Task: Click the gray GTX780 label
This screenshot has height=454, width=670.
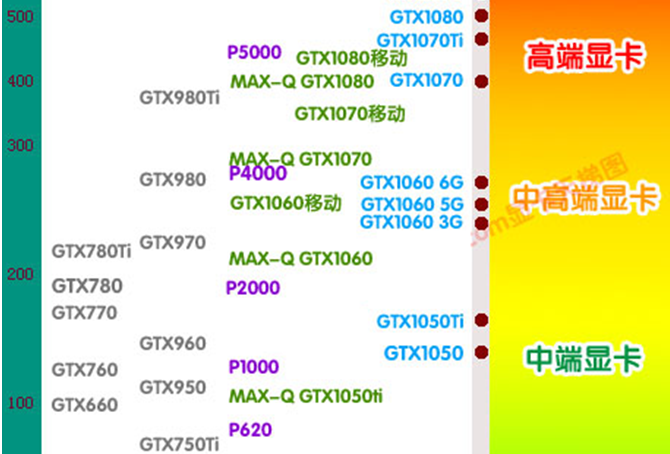Action: [87, 286]
